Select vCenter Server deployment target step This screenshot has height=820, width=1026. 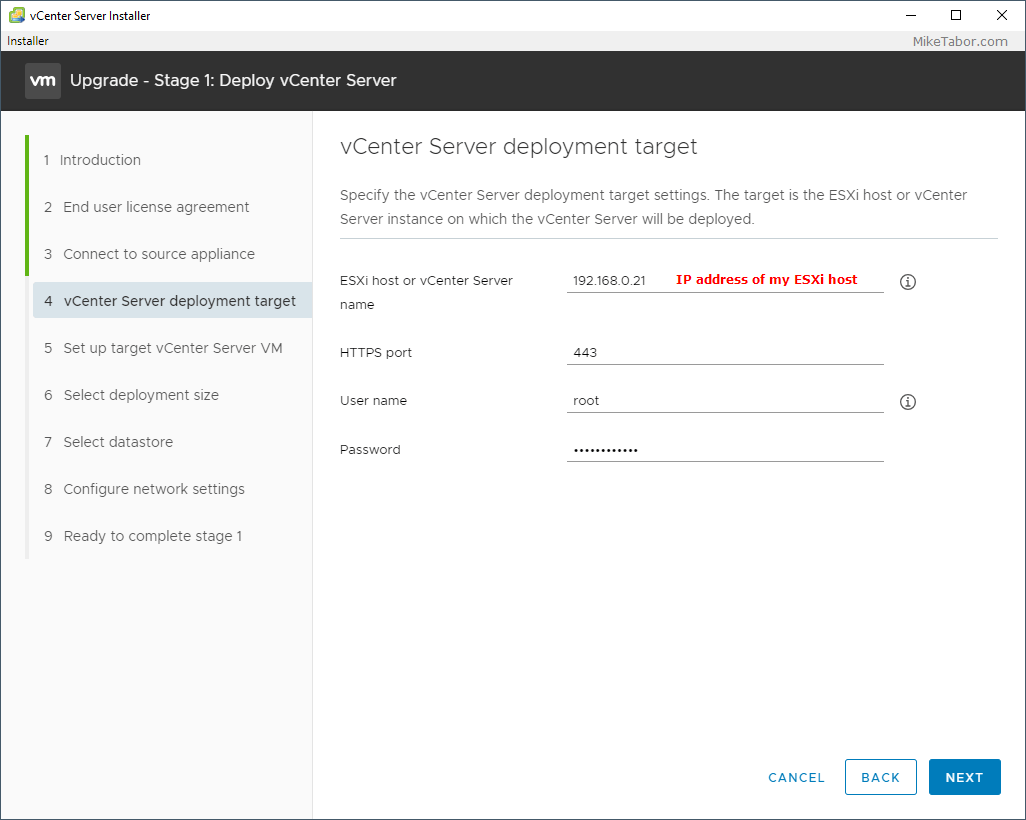(x=172, y=300)
